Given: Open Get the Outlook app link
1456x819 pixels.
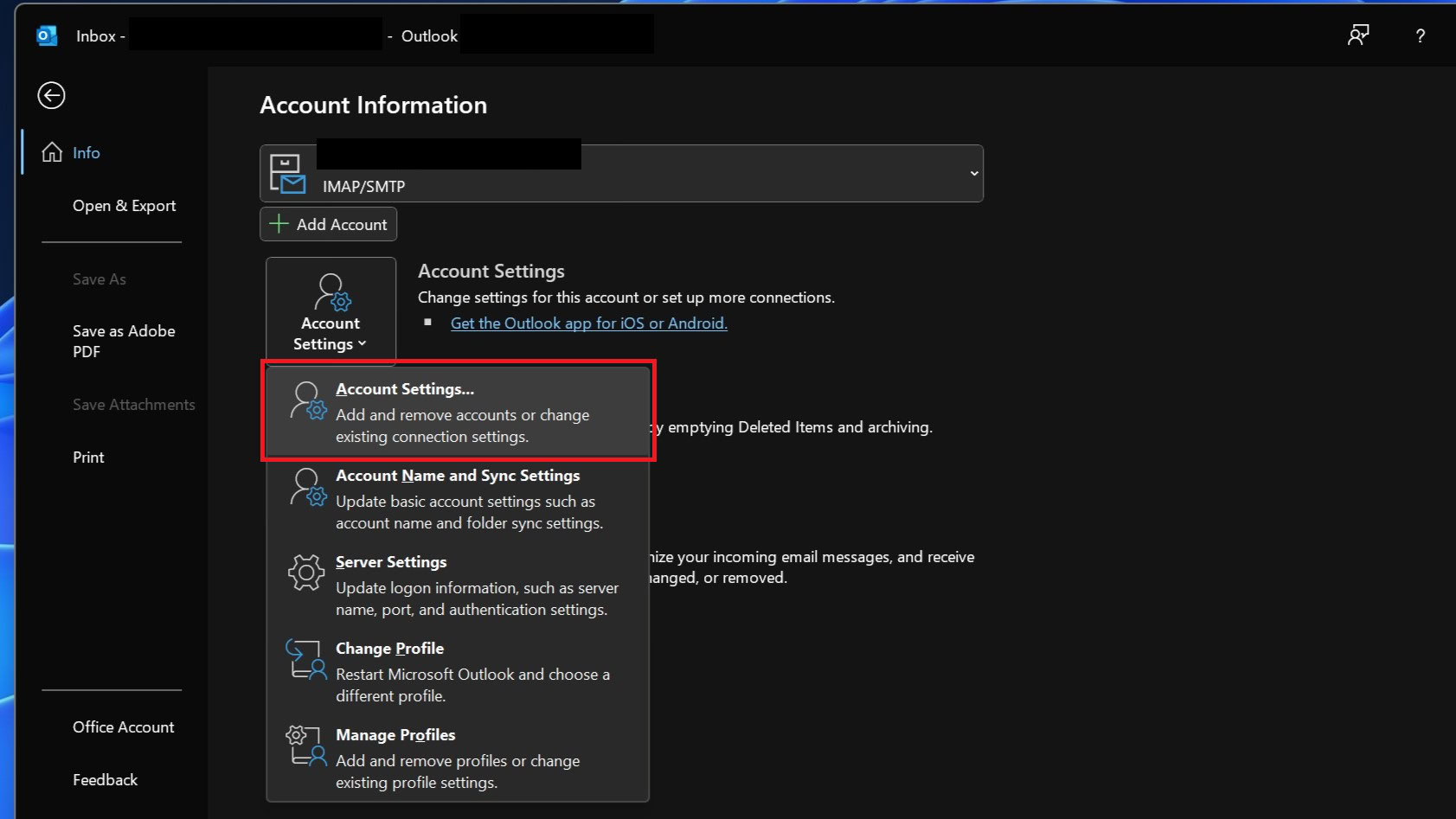Looking at the screenshot, I should pyautogui.click(x=588, y=323).
